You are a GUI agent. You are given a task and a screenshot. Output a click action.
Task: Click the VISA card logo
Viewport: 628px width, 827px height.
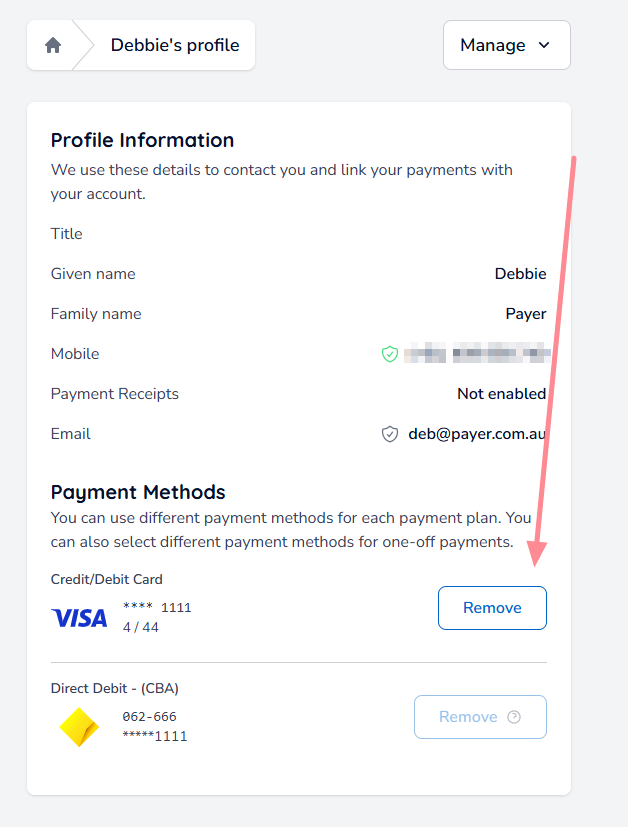79,618
